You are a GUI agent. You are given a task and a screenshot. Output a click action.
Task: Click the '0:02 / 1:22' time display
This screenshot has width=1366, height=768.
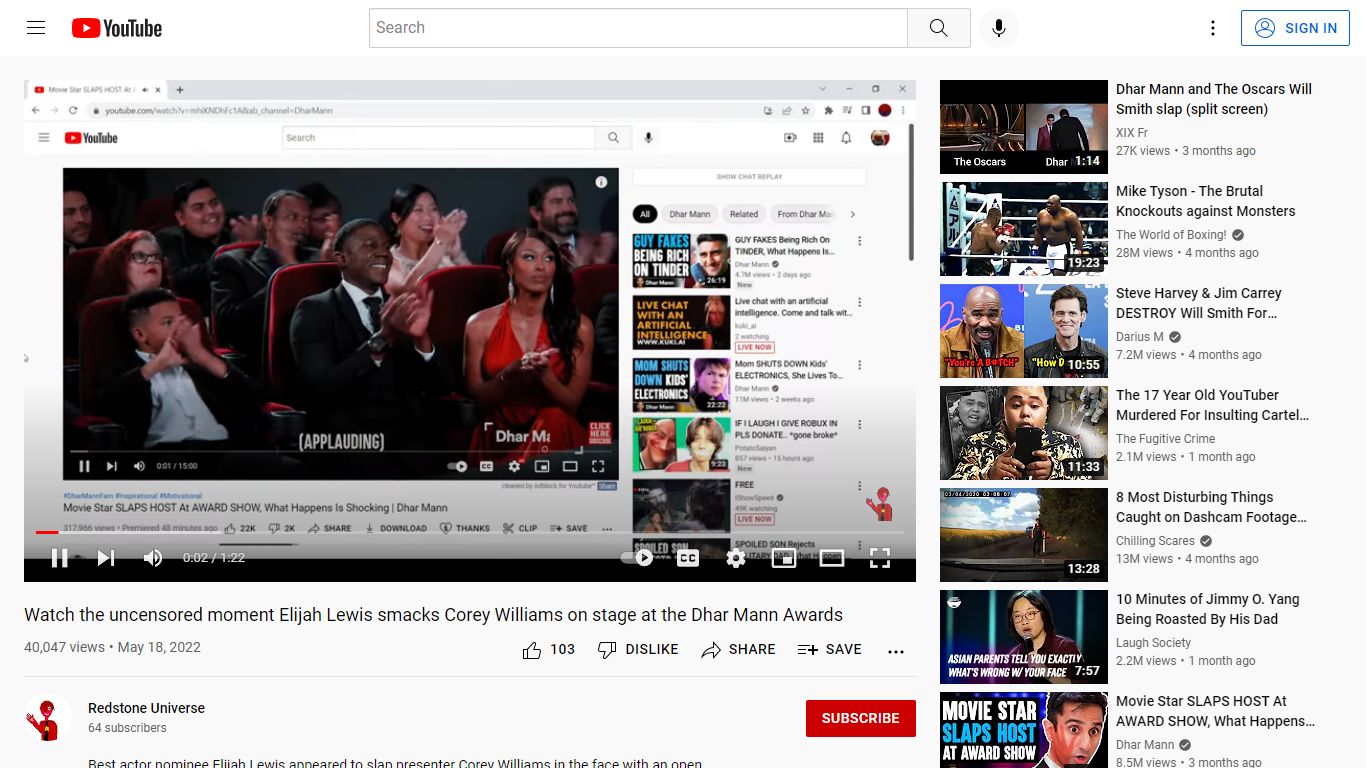tap(214, 558)
